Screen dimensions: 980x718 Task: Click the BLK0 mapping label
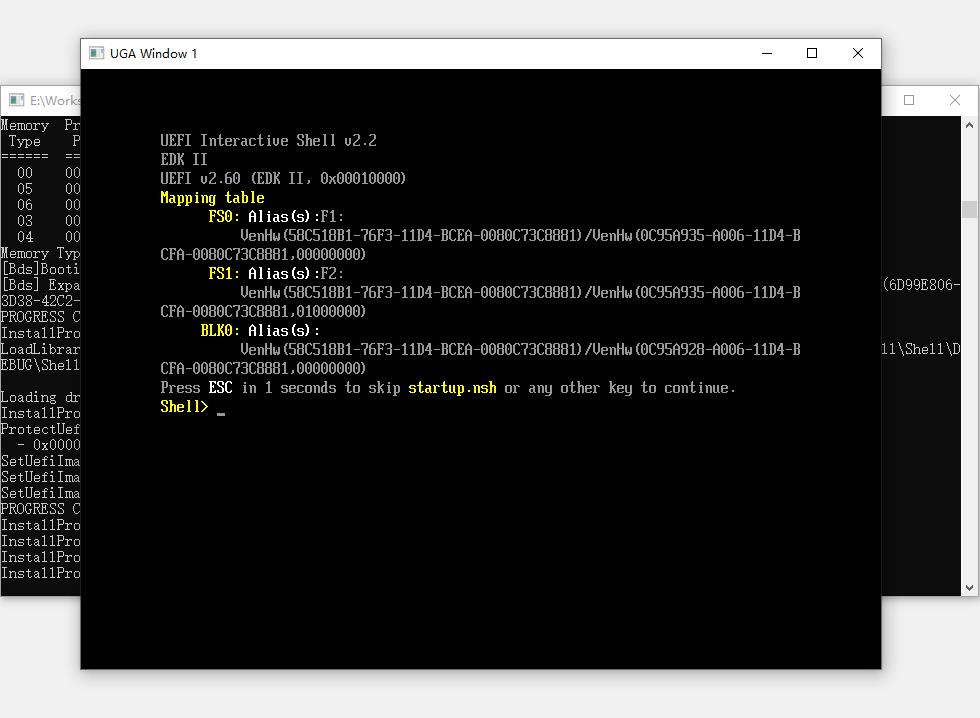click(x=219, y=331)
